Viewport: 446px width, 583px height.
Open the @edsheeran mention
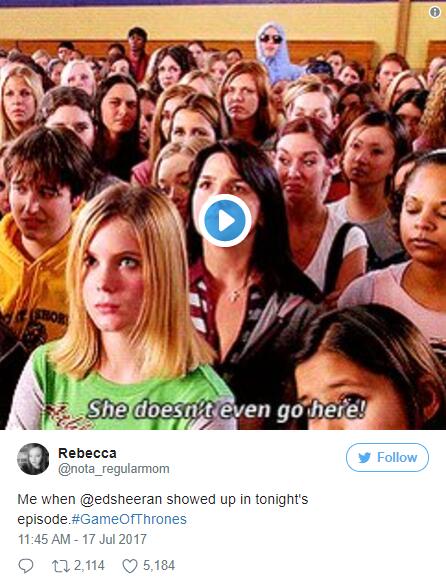[121, 499]
